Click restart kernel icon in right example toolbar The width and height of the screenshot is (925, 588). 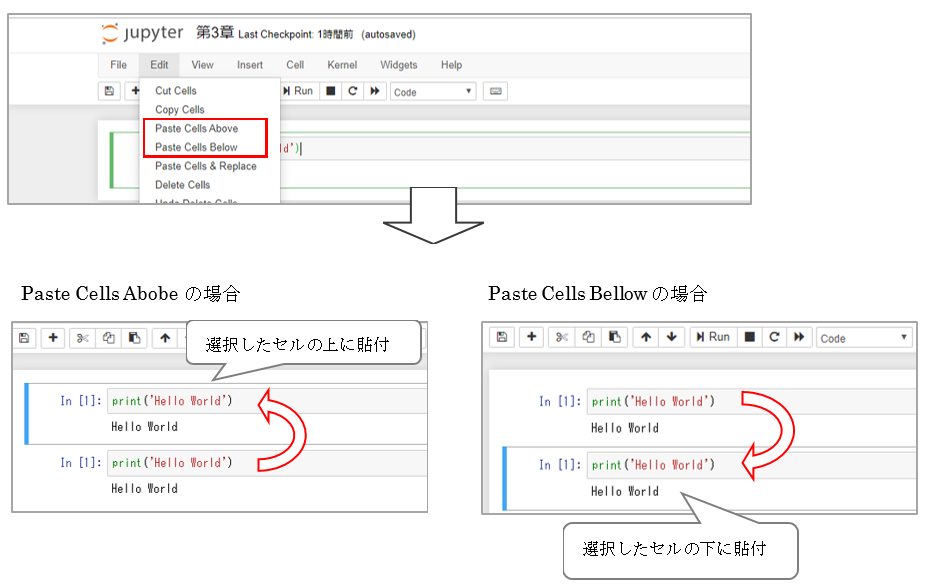pyautogui.click(x=774, y=338)
